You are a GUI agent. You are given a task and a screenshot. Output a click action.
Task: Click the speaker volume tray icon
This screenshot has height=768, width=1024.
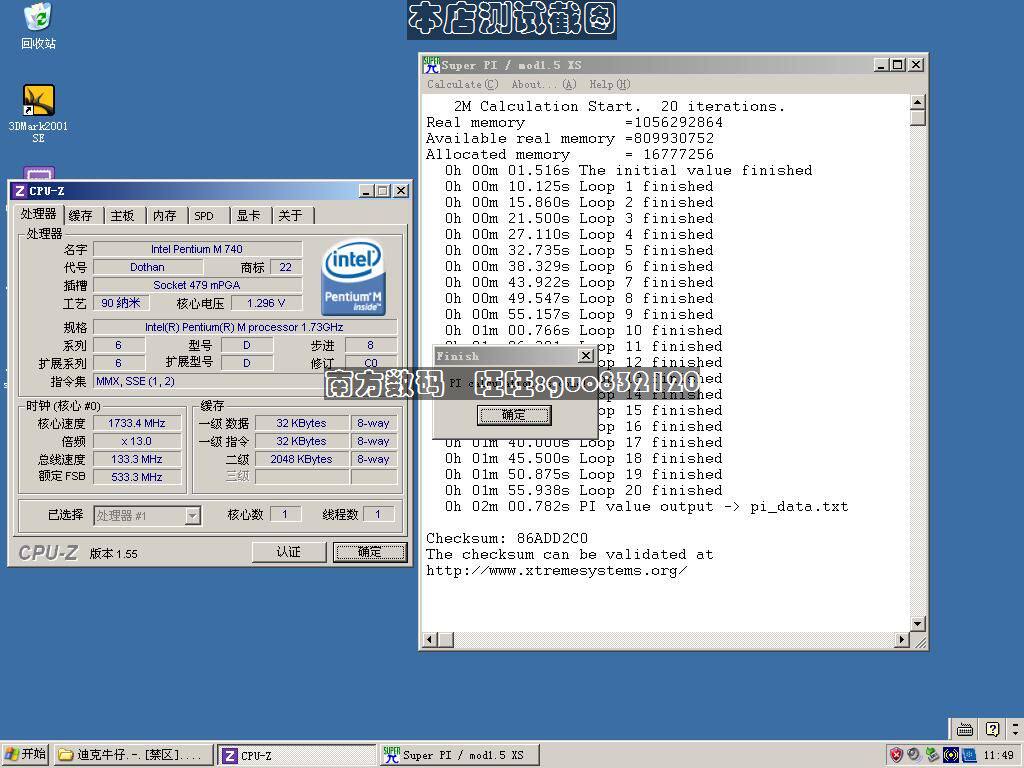[914, 755]
